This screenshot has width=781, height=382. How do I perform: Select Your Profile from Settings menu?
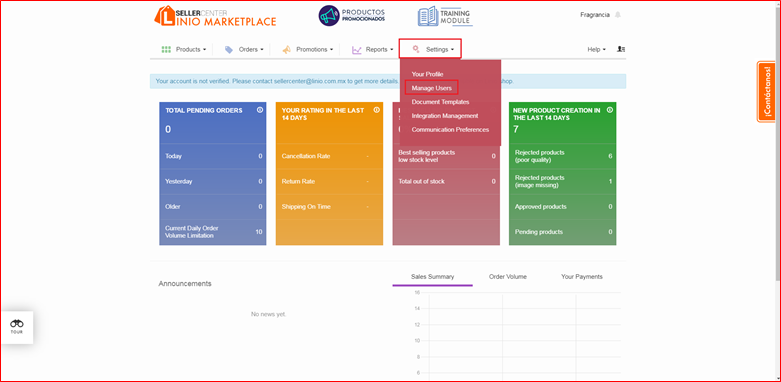427,74
